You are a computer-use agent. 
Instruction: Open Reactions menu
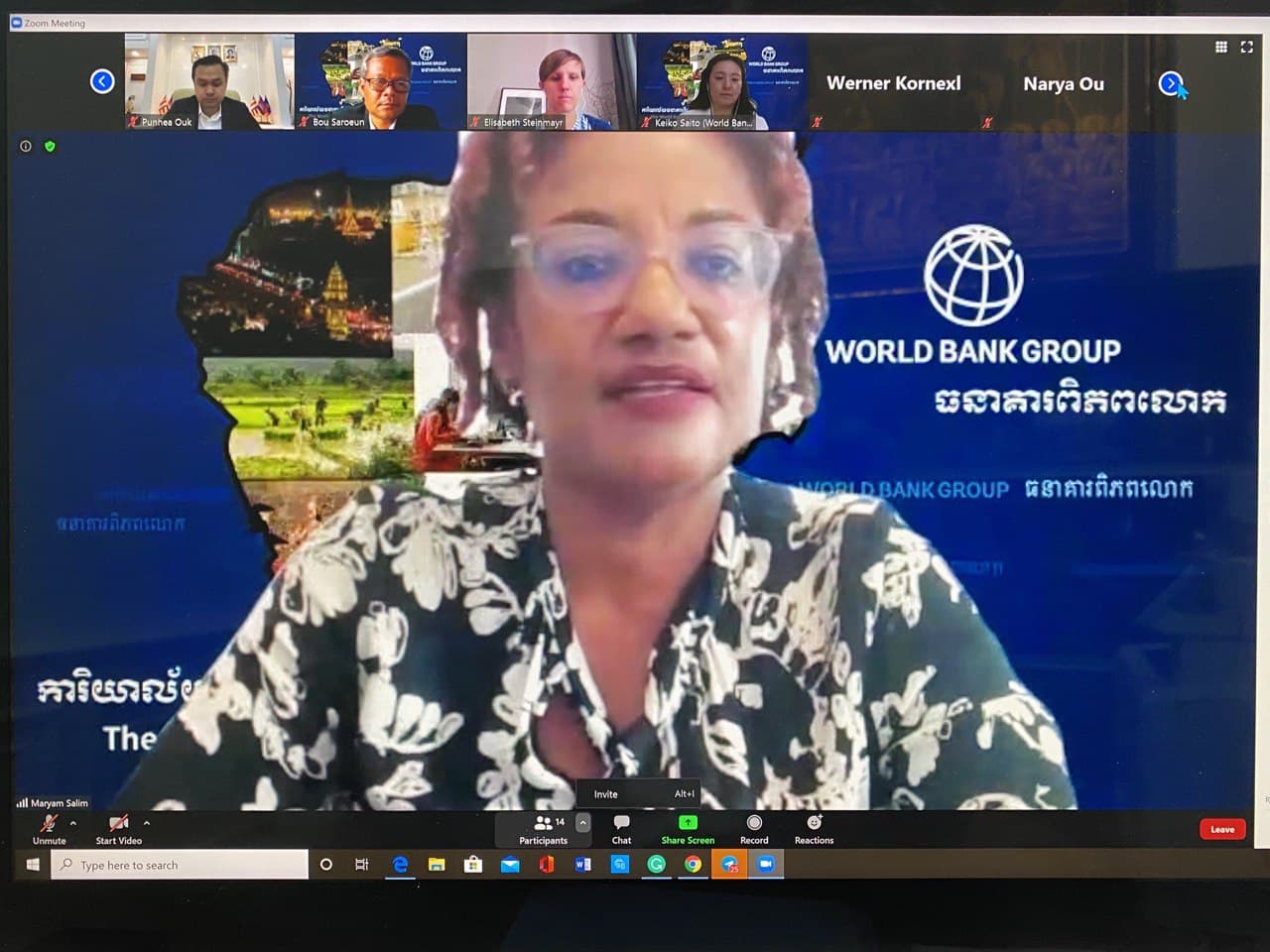pyautogui.click(x=814, y=829)
